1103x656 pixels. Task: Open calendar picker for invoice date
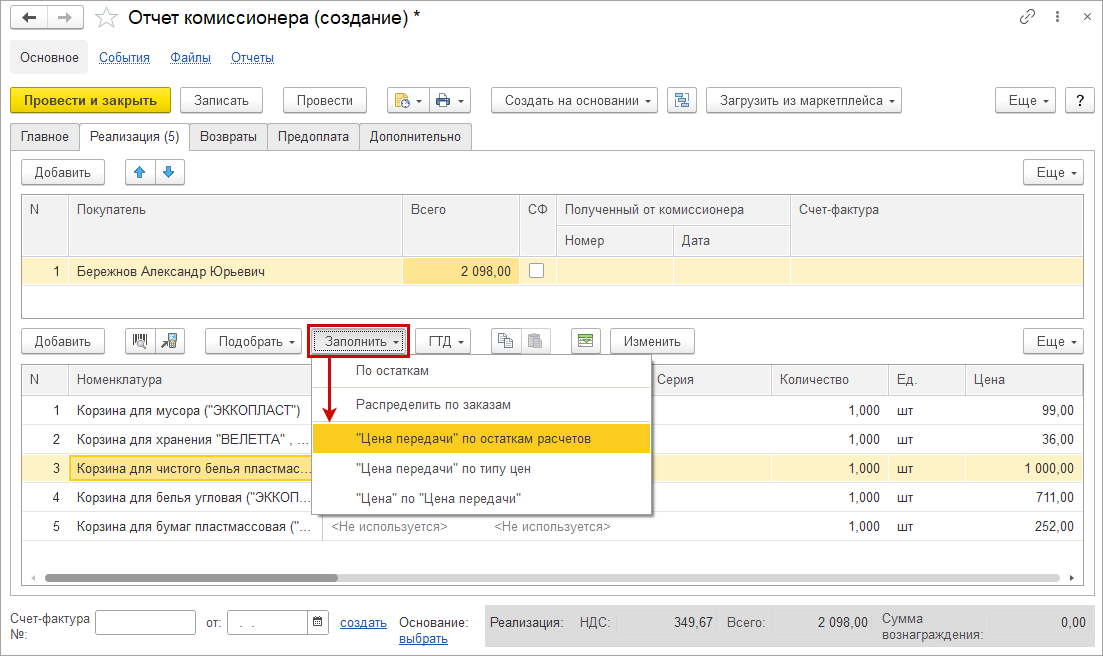tap(318, 622)
